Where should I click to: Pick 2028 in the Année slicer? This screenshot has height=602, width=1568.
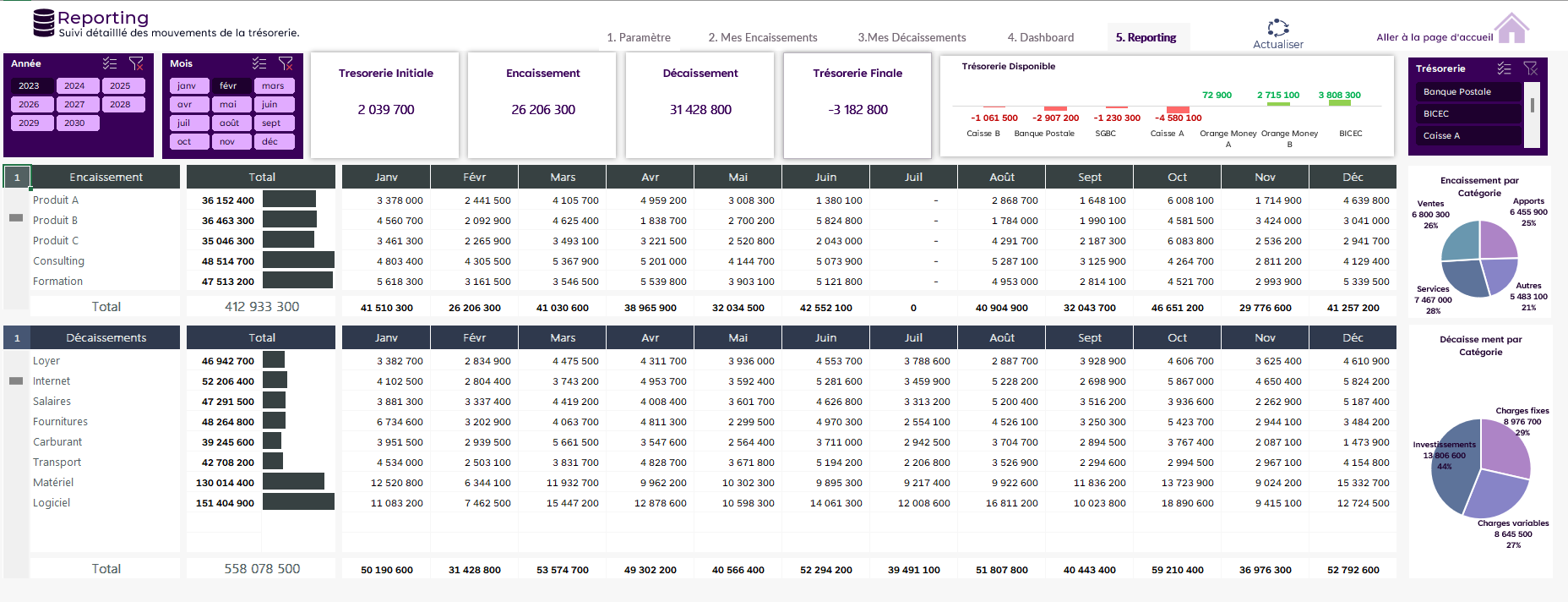123,104
